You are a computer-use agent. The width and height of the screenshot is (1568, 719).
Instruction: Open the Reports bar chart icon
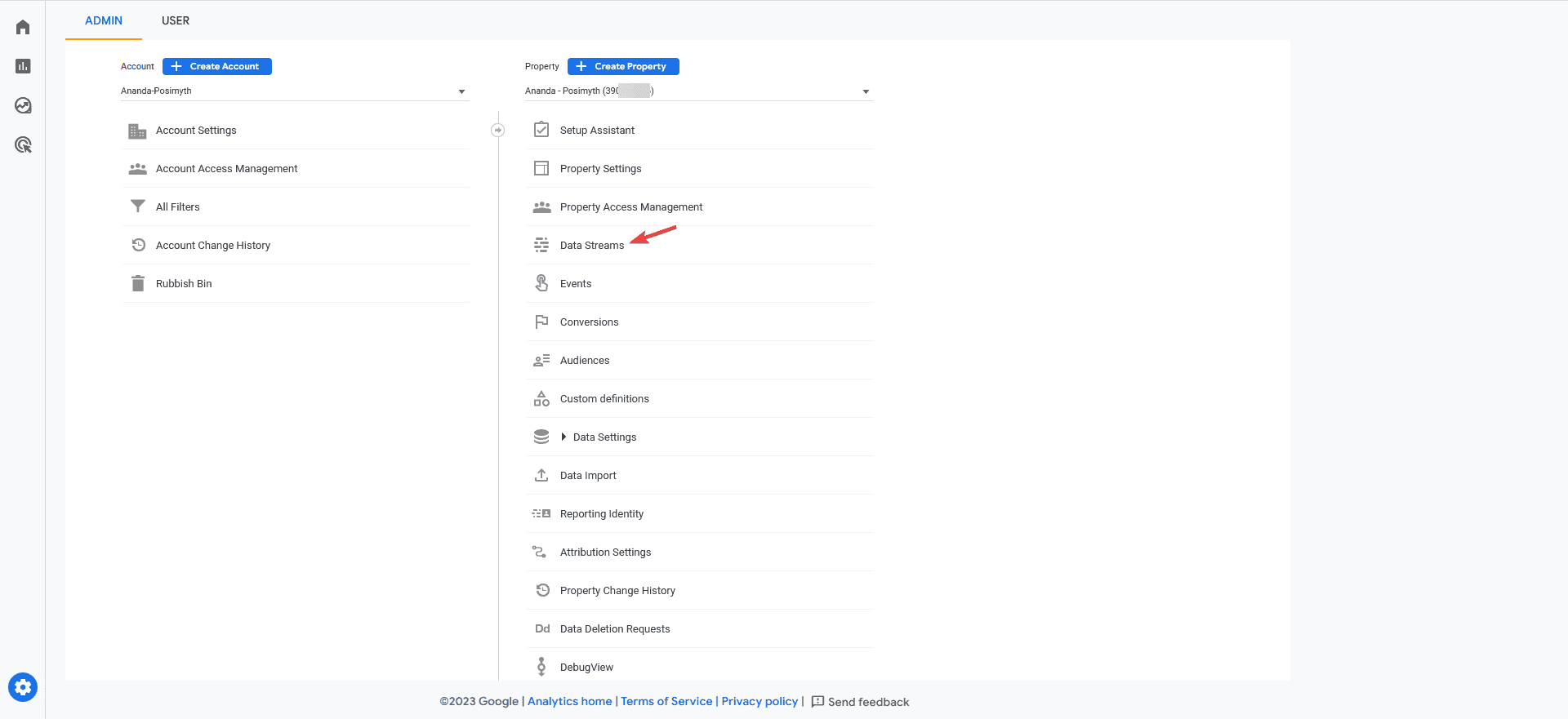point(23,66)
